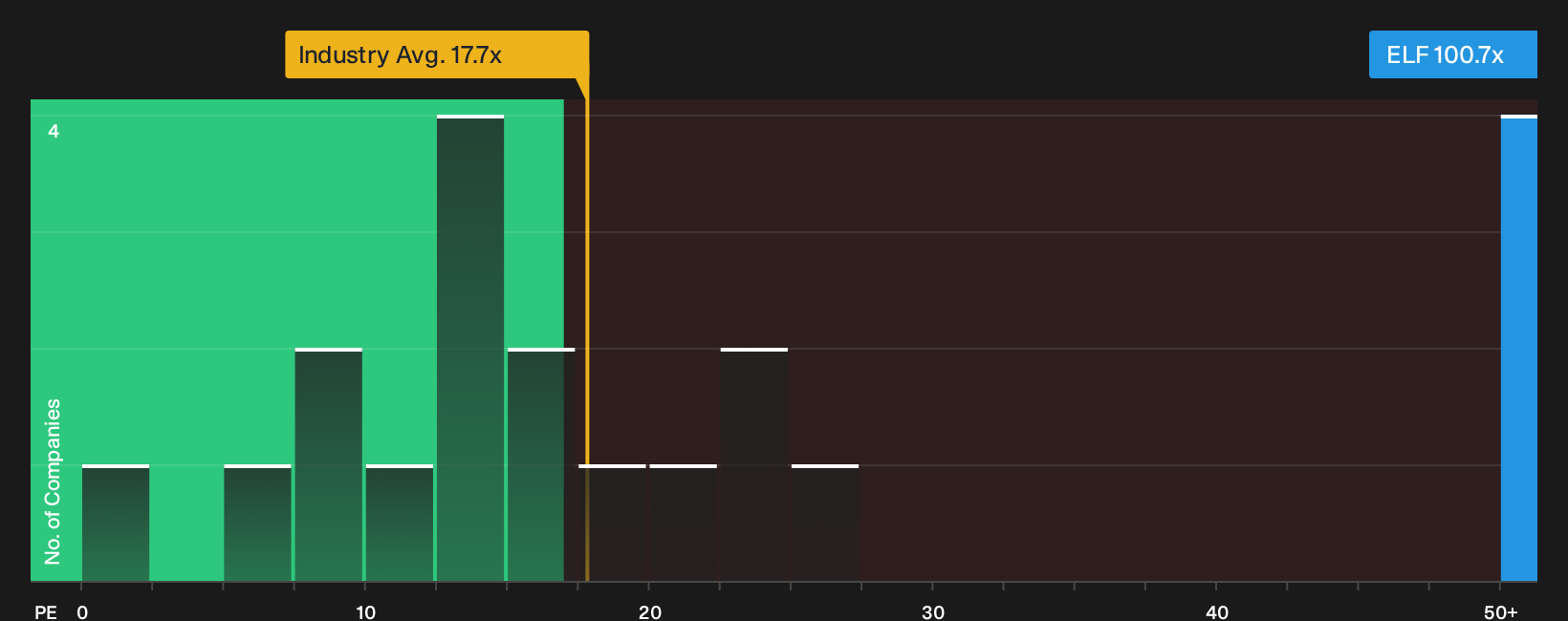Click the bar between PE 25 and 27.5
The width and height of the screenshot is (1568, 621).
tap(825, 523)
